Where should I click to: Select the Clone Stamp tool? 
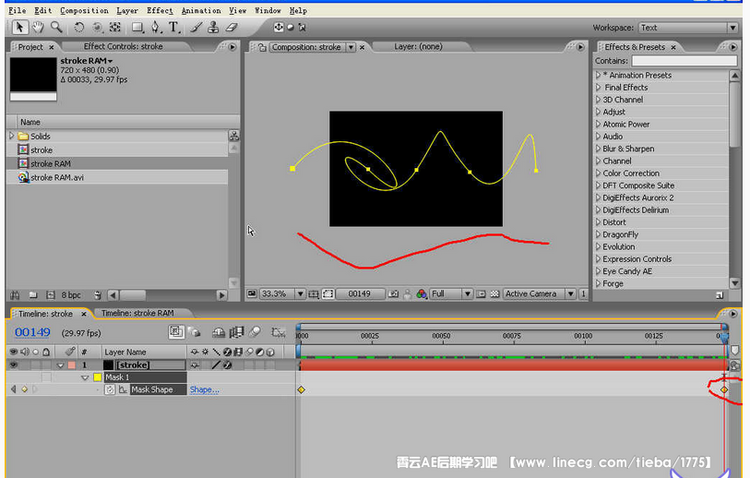coord(213,27)
